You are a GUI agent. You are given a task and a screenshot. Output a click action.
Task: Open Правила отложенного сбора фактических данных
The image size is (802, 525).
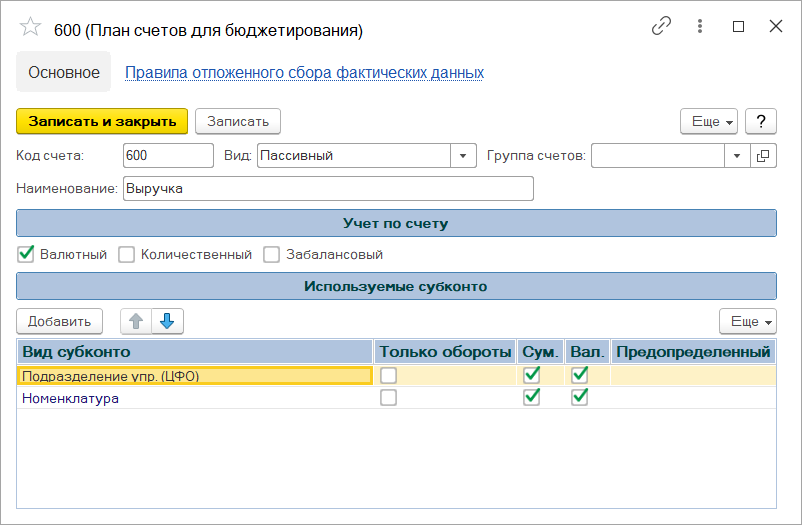tap(304, 72)
